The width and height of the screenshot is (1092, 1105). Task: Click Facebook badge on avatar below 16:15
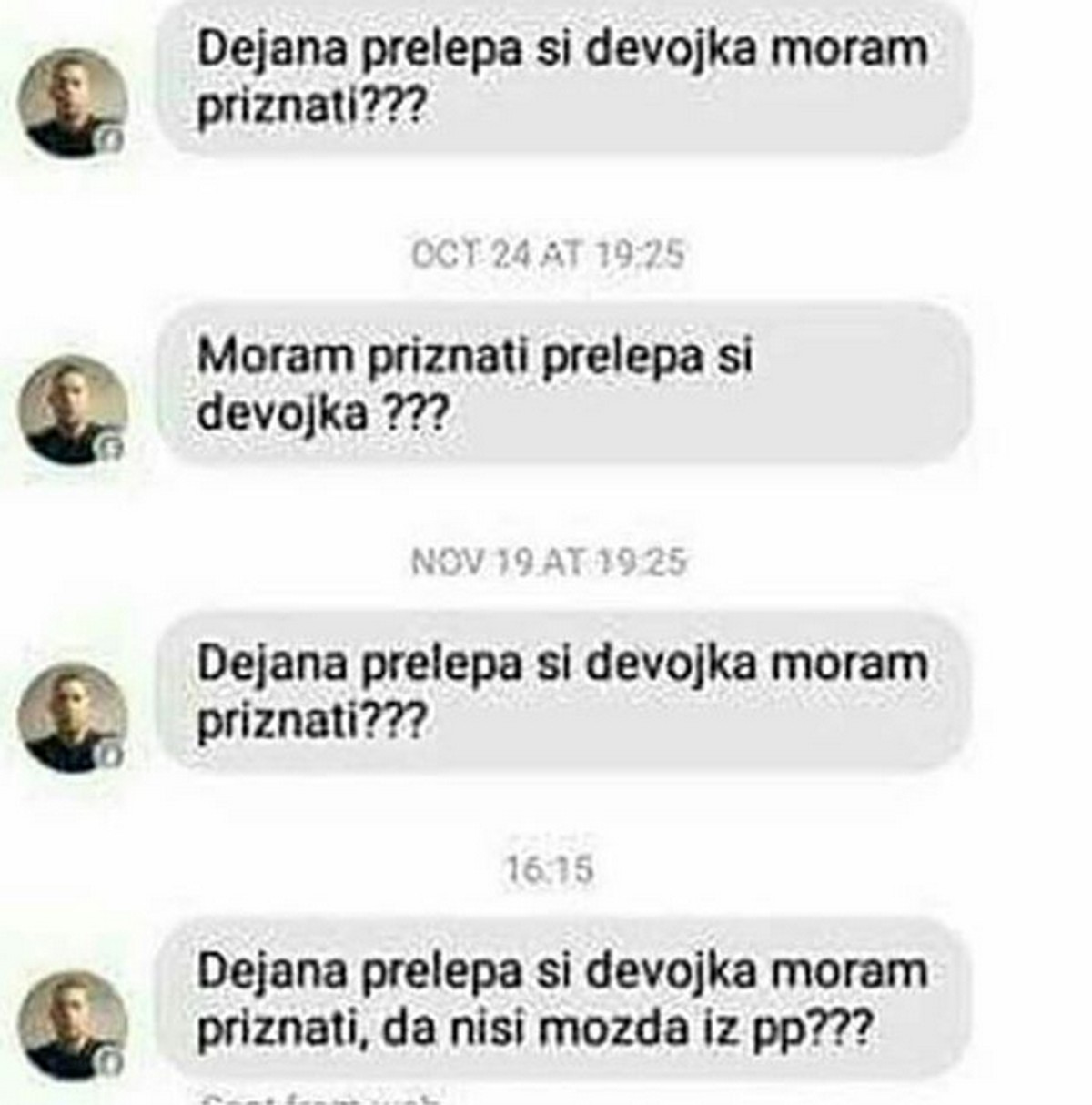(112, 1062)
